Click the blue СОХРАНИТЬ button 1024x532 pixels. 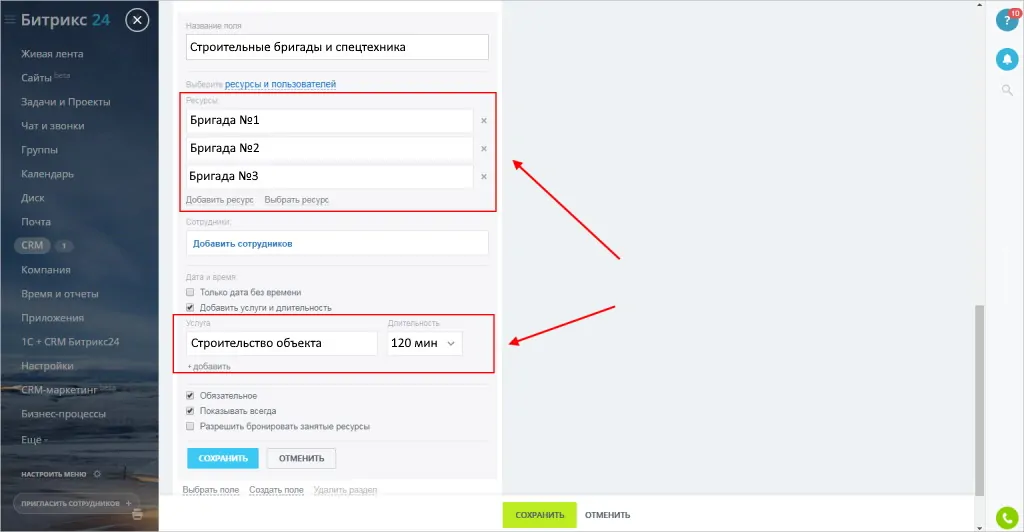[222, 458]
